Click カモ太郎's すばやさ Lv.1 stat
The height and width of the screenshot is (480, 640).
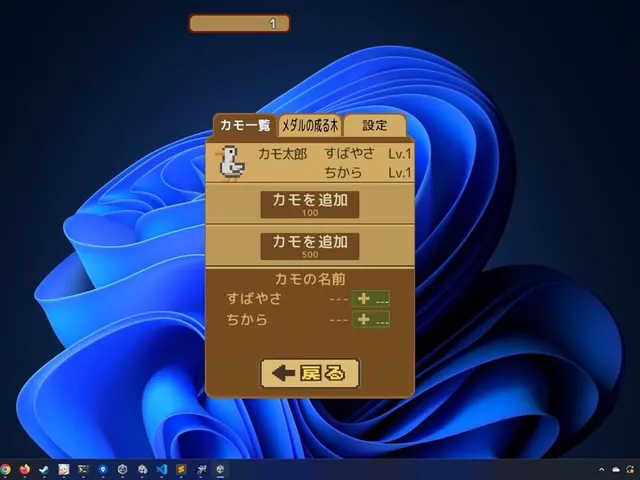click(368, 154)
